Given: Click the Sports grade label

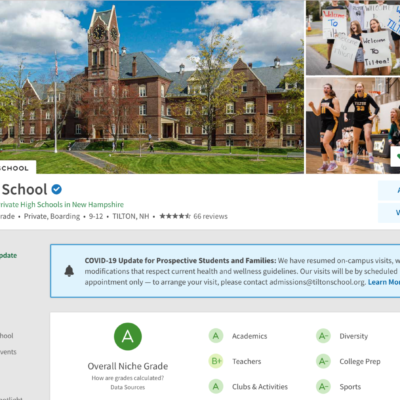Looking at the screenshot, I should click(350, 387).
